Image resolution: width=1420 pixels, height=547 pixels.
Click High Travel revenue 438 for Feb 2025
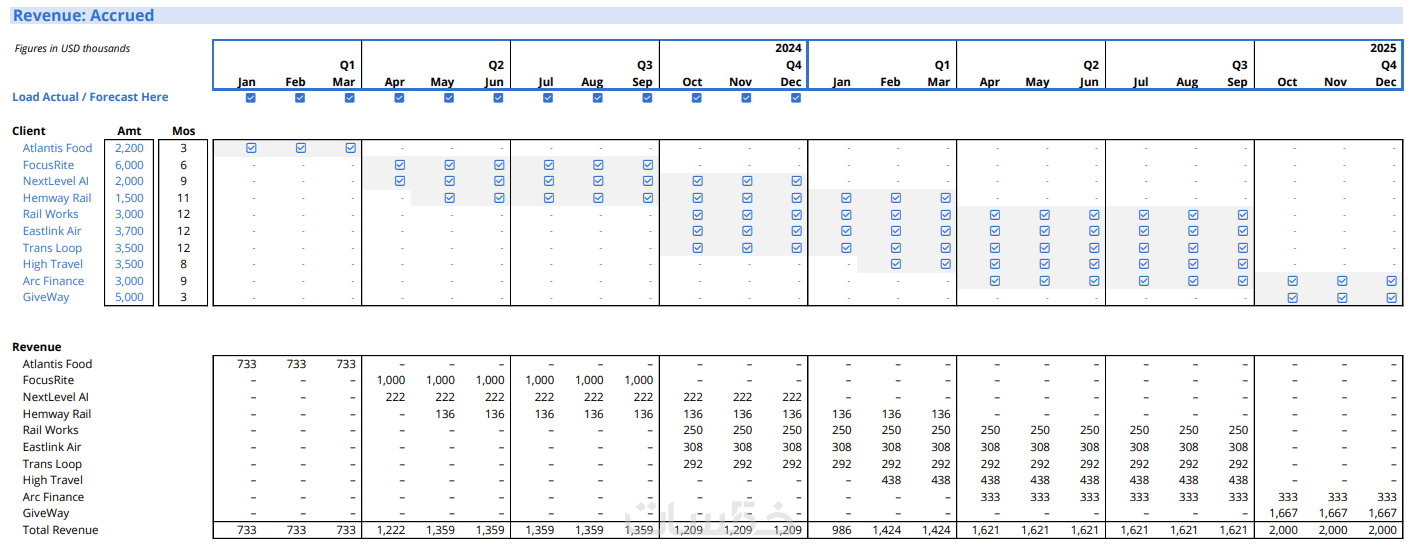click(x=891, y=480)
